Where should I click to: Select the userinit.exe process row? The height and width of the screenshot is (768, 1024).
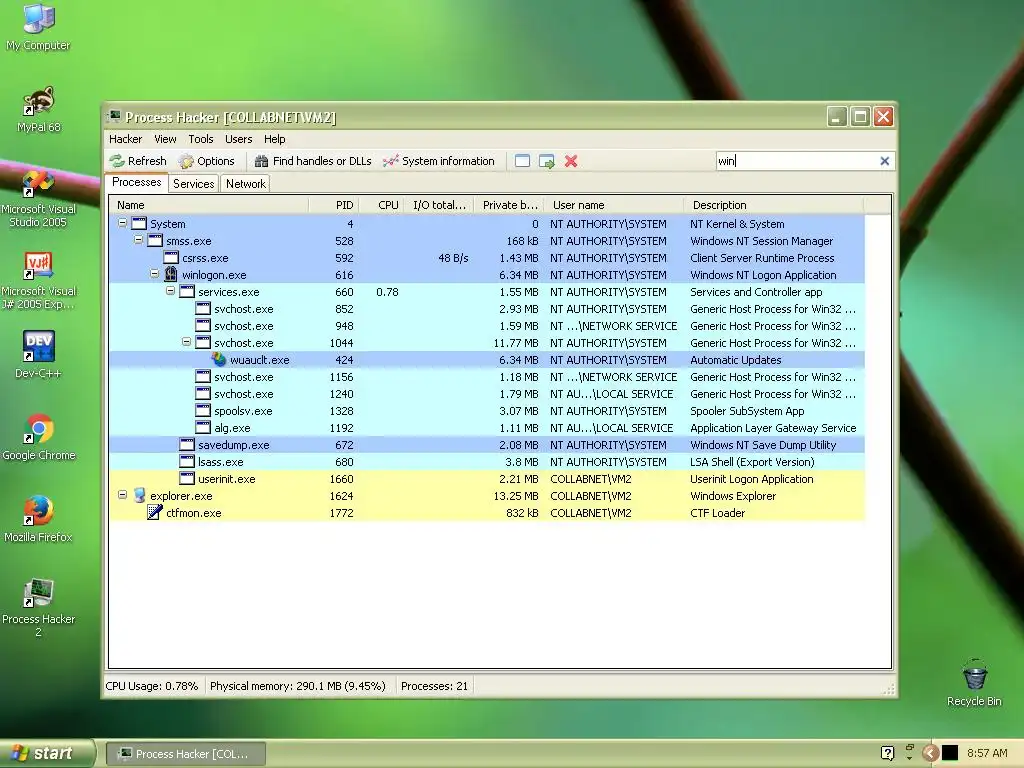click(487, 479)
